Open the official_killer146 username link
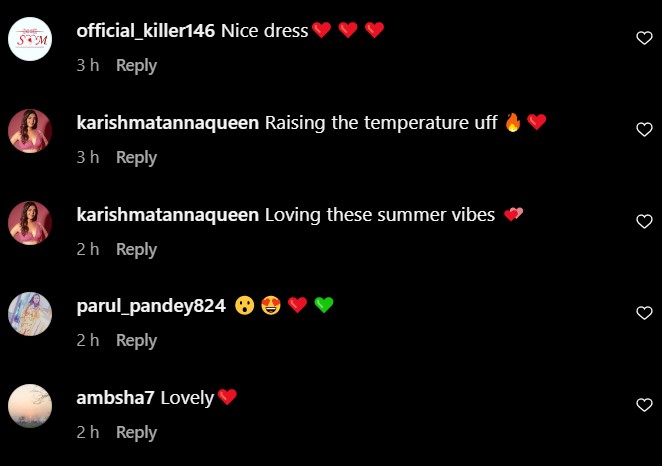 146,31
